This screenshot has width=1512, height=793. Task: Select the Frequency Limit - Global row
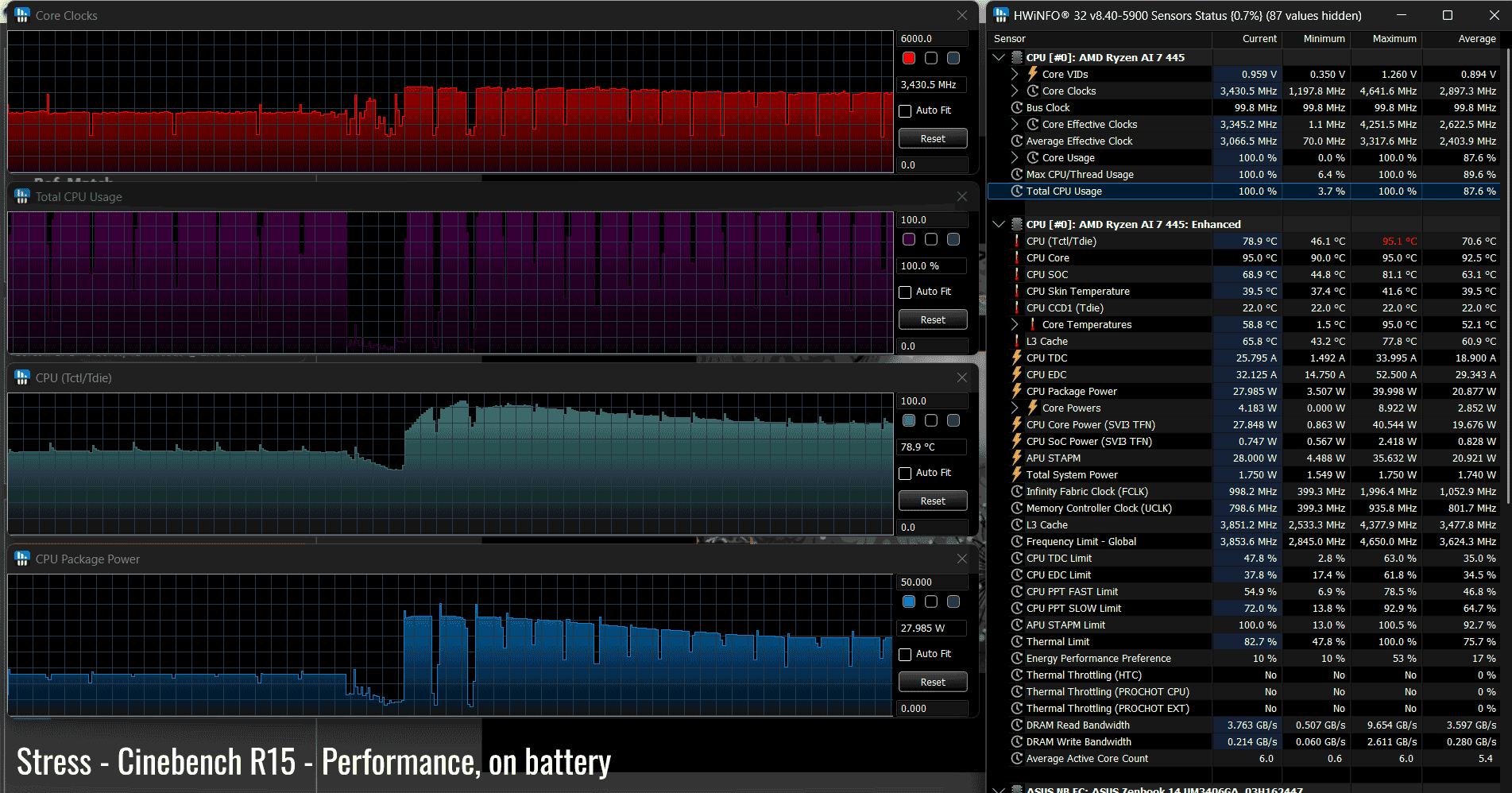tap(1244, 541)
